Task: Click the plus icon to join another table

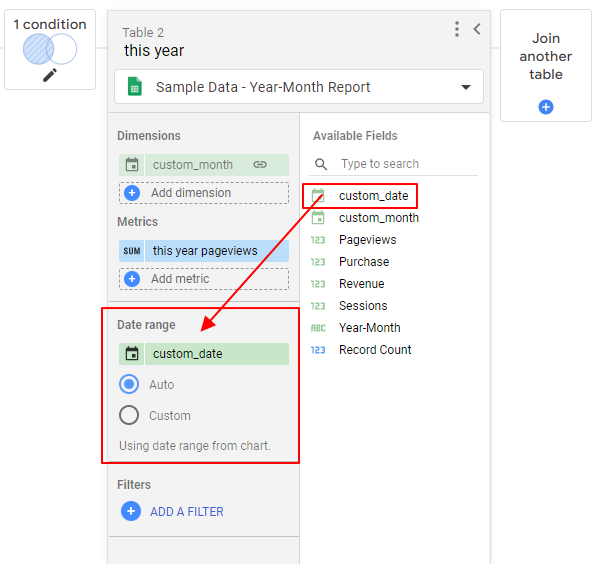Action: point(546,107)
